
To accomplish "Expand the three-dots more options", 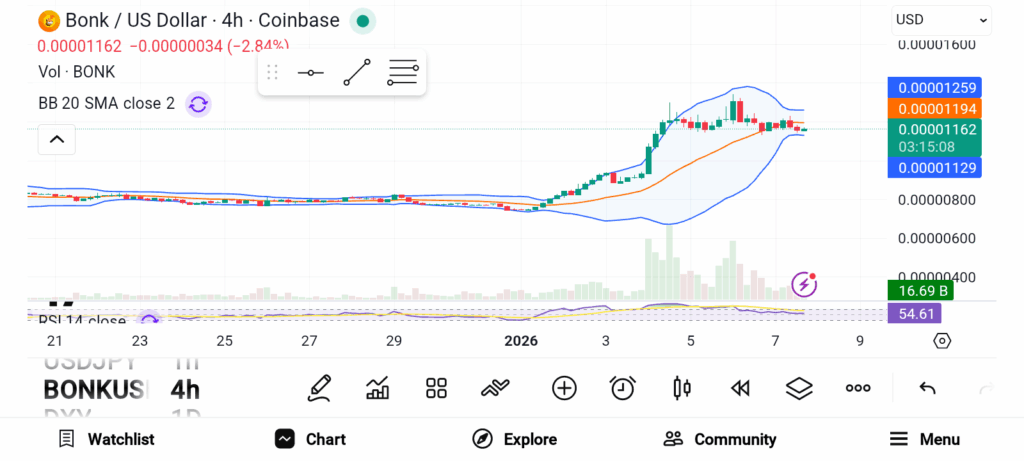I will pos(858,388).
